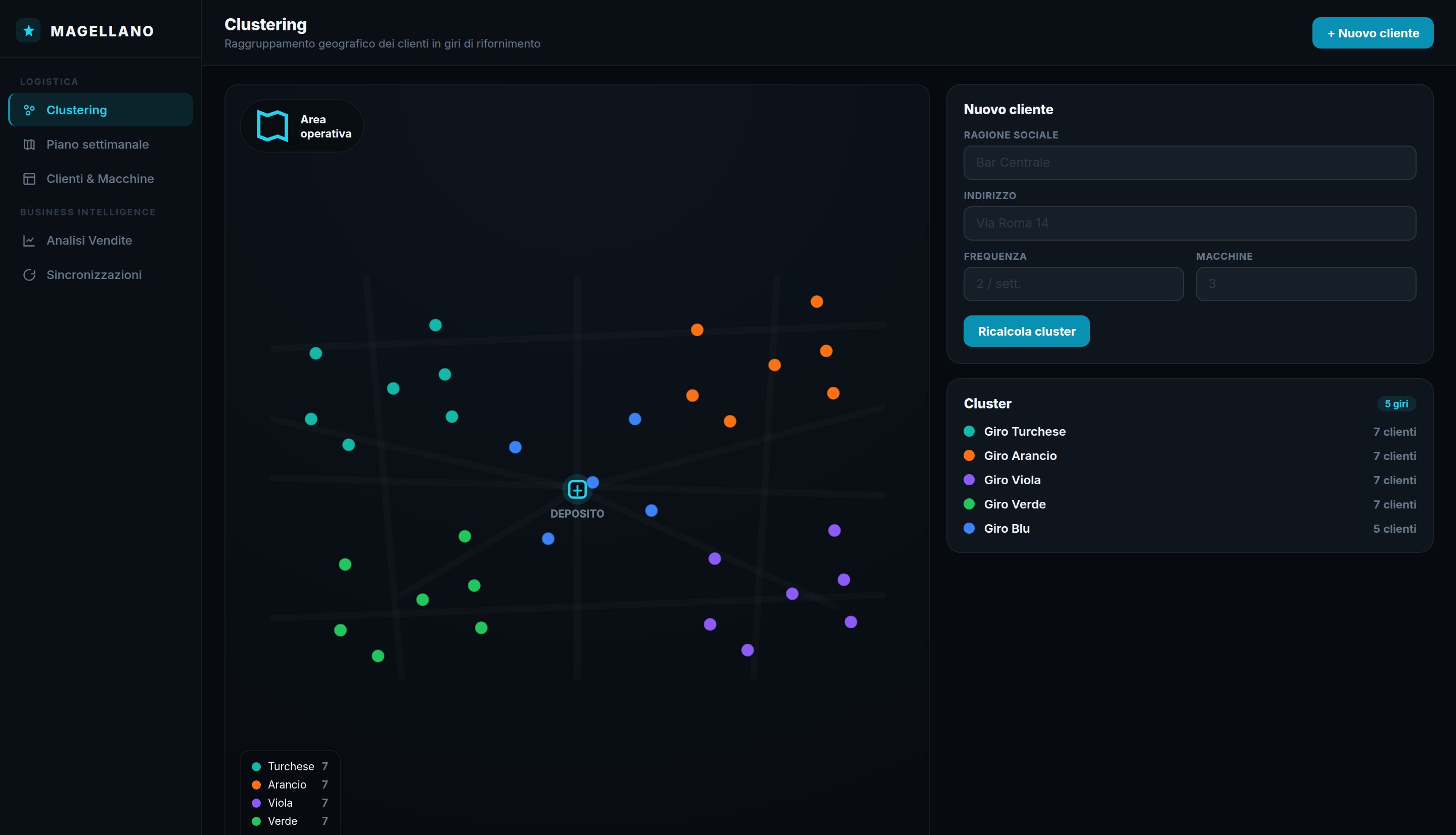The height and width of the screenshot is (835, 1456).
Task: Click the topmost orange client dot on map
Action: 816,301
